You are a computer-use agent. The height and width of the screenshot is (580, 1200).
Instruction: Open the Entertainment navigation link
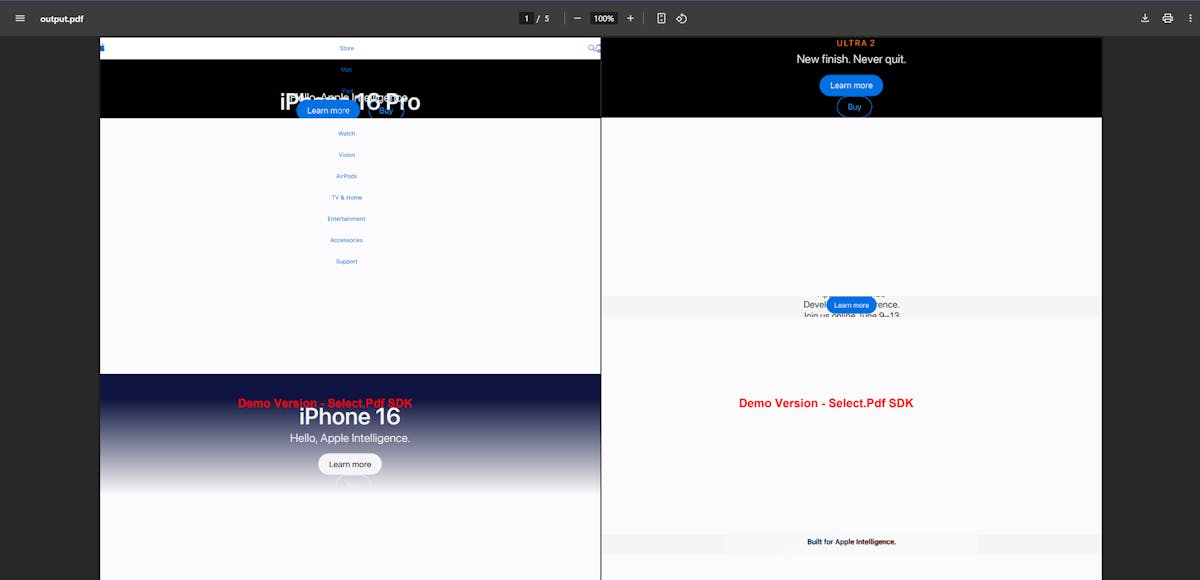(346, 218)
